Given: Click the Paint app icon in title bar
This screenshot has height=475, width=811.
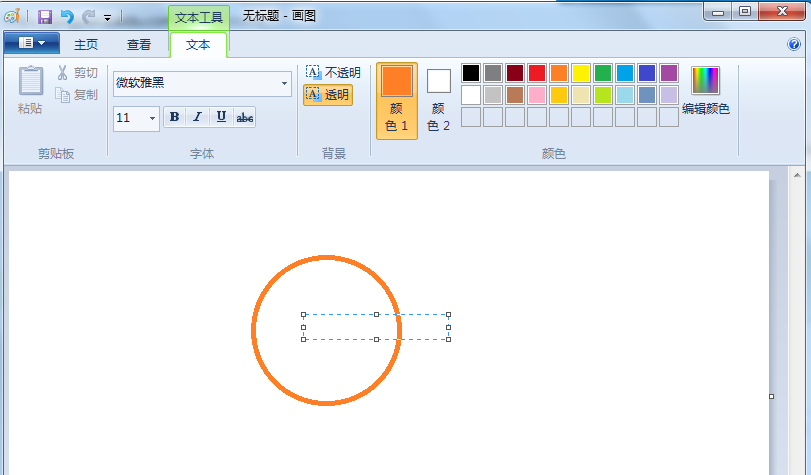Looking at the screenshot, I should (12, 17).
